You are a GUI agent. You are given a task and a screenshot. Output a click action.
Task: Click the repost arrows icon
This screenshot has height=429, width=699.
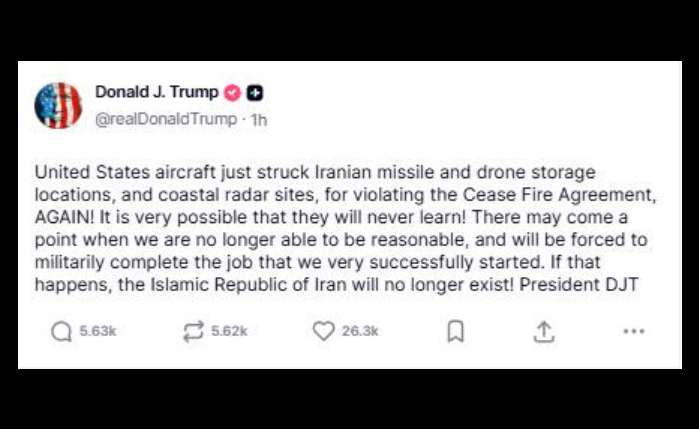[x=193, y=332]
